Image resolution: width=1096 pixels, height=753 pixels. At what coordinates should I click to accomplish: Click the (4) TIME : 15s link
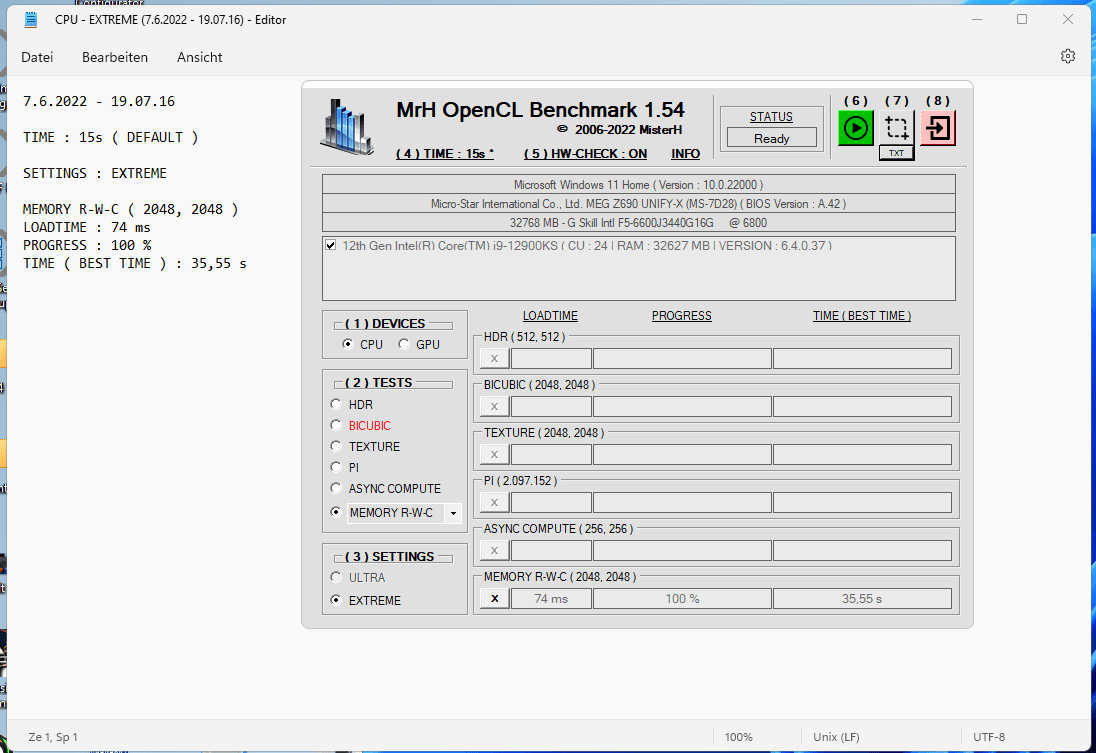pyautogui.click(x=445, y=154)
